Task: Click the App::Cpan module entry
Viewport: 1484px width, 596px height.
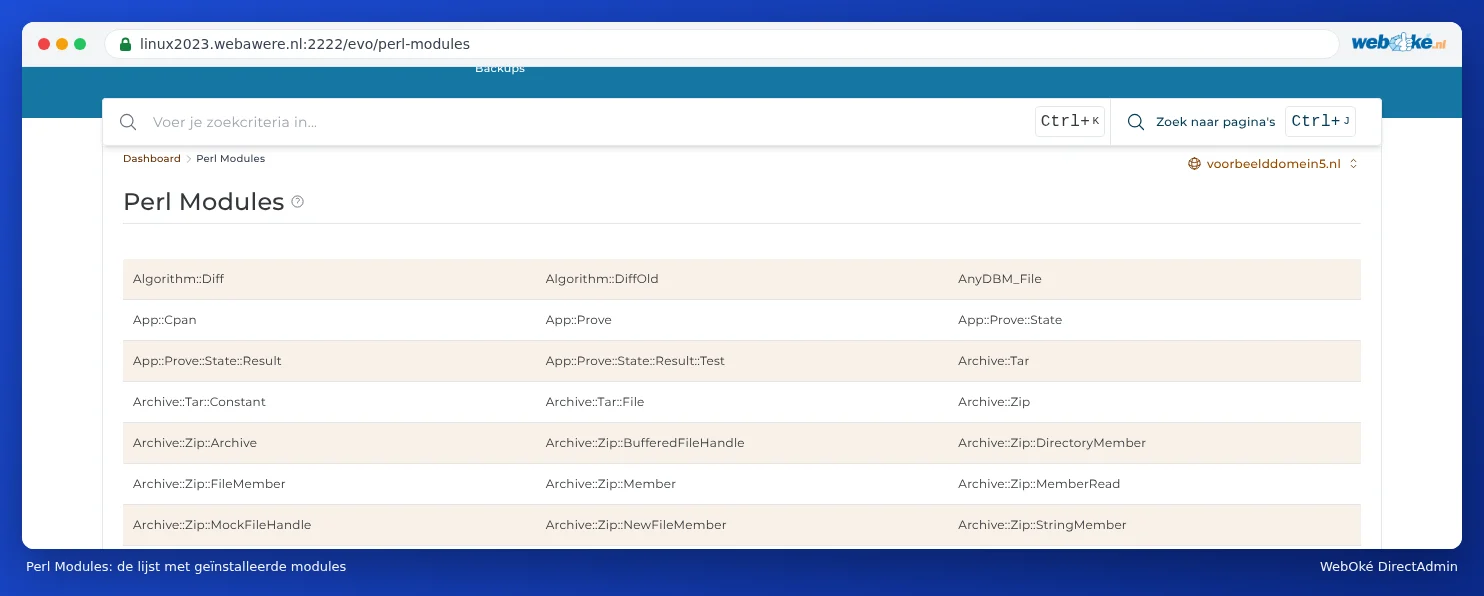Action: tap(165, 320)
